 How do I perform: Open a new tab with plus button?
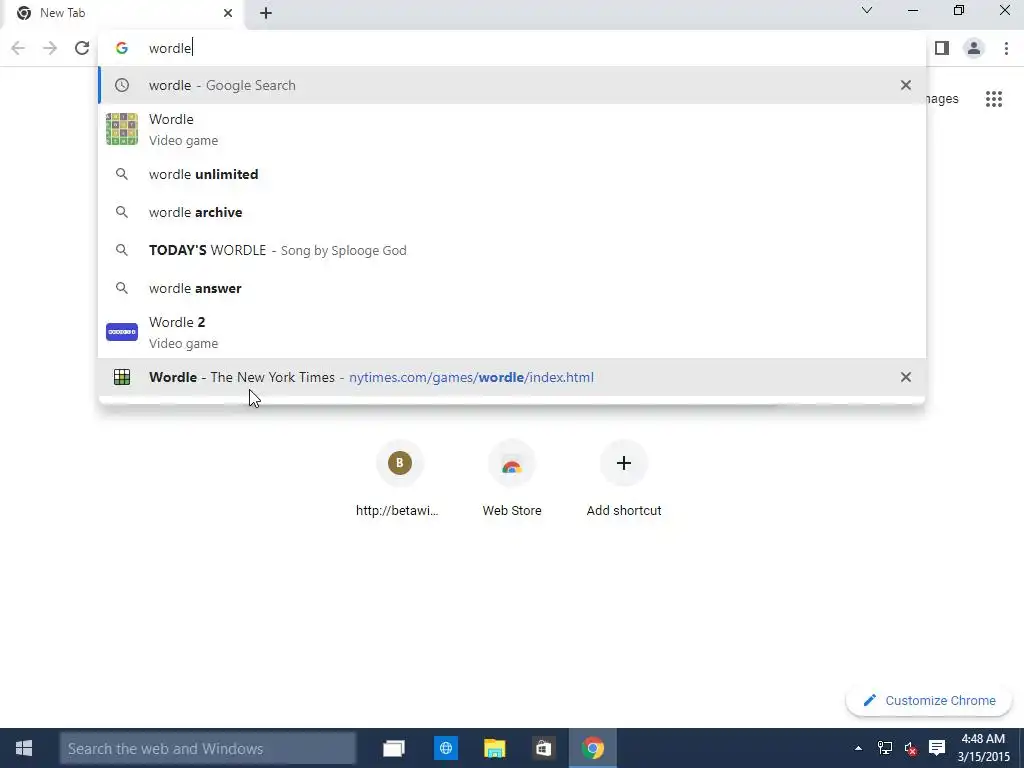(266, 13)
